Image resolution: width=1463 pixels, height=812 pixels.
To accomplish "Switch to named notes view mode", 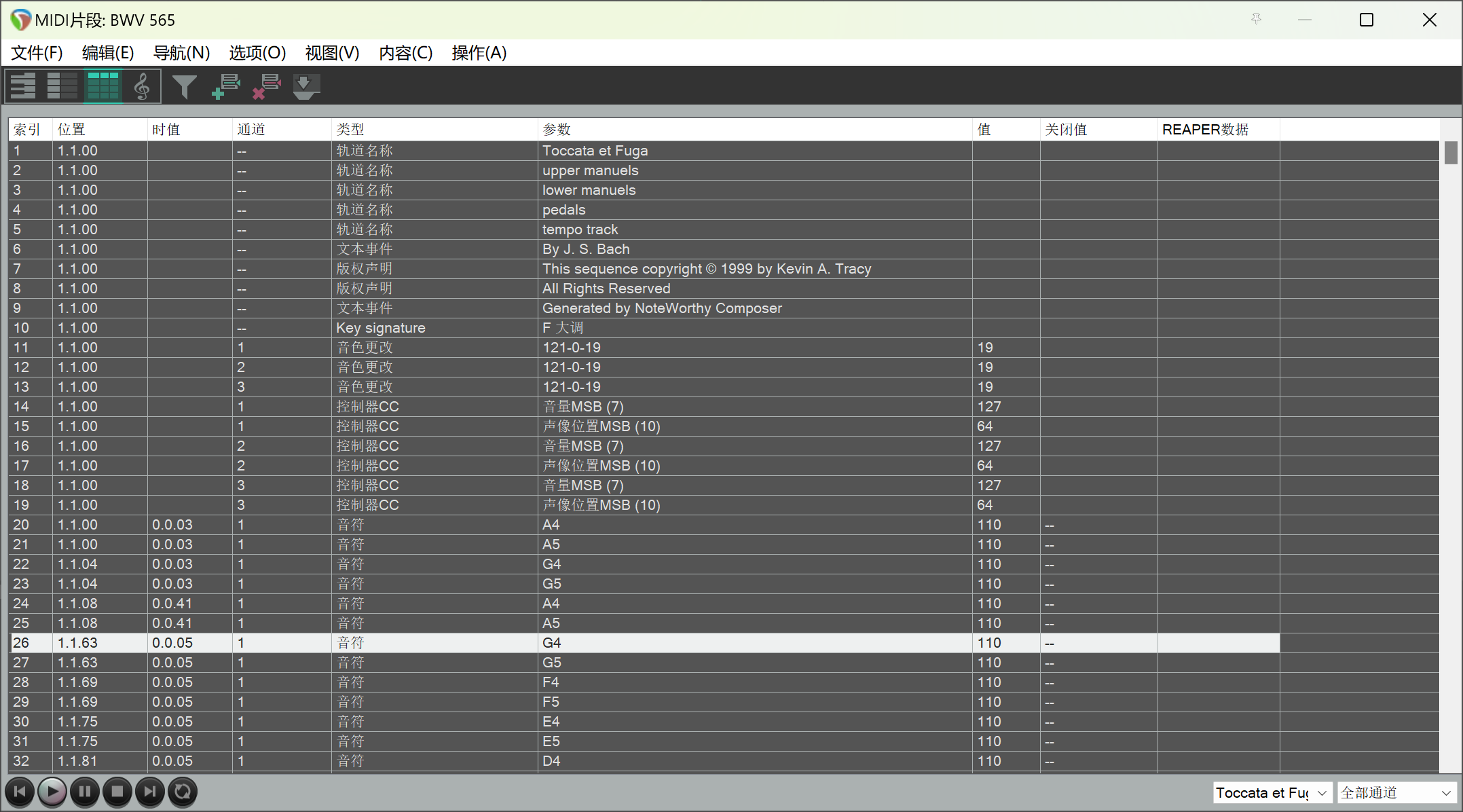I will (62, 86).
